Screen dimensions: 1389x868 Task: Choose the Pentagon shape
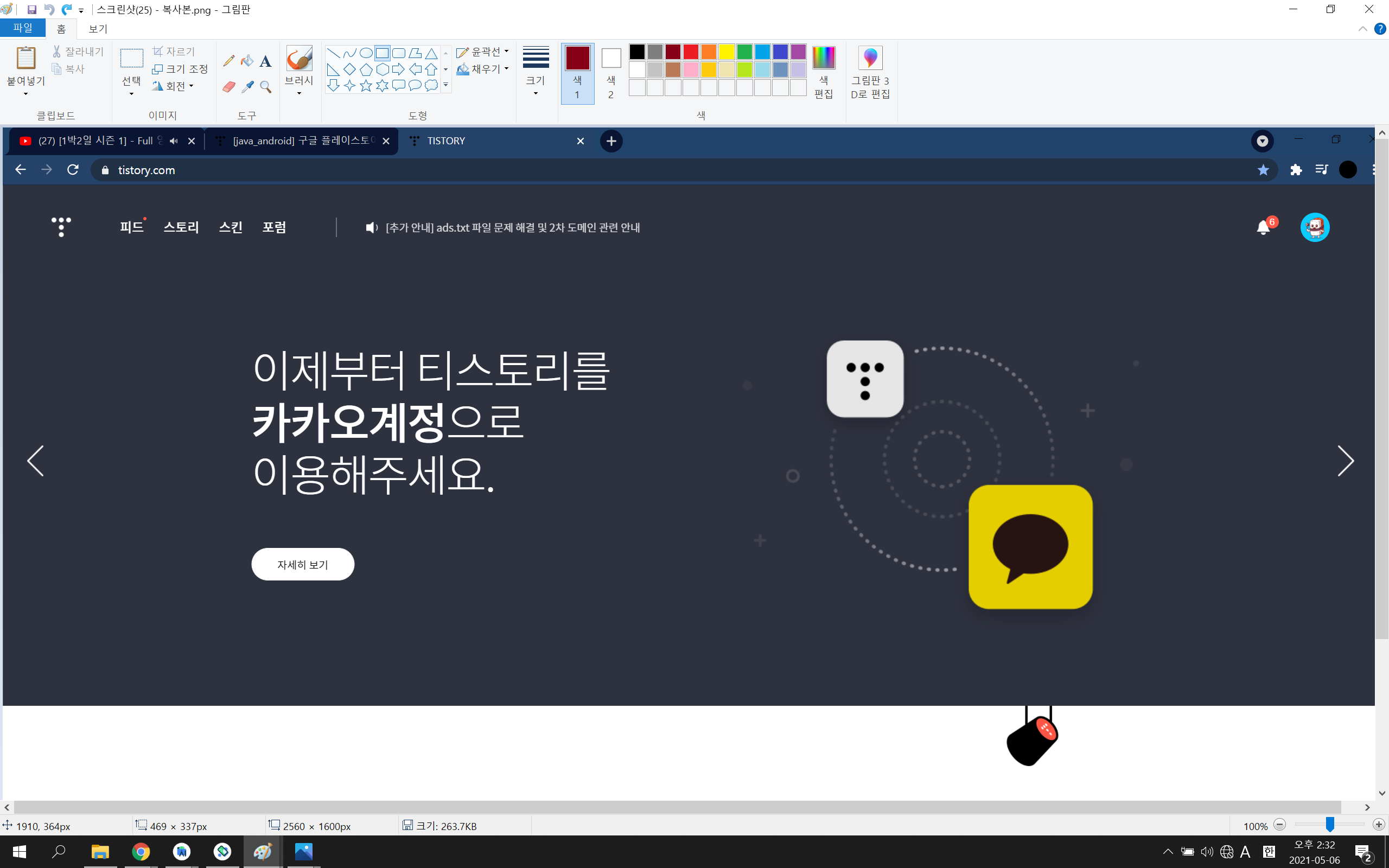tap(366, 69)
